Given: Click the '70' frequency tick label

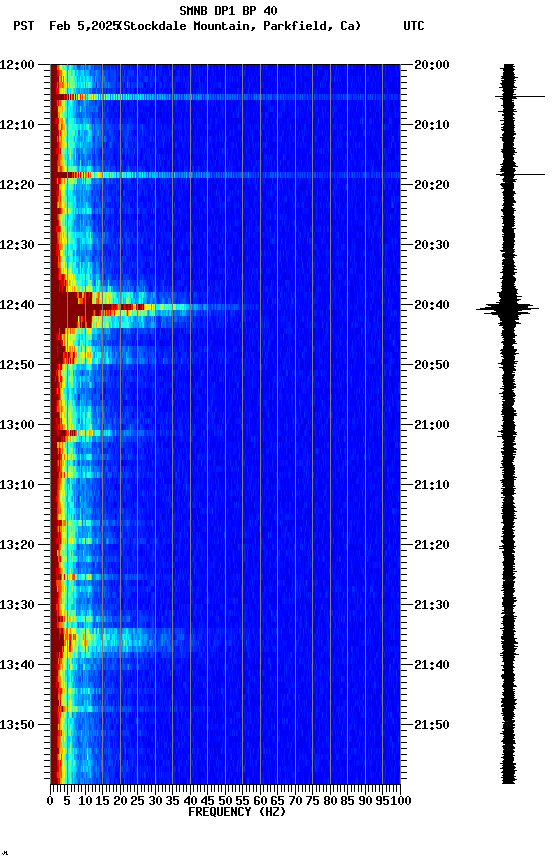Looking at the screenshot, I should click(x=295, y=801).
